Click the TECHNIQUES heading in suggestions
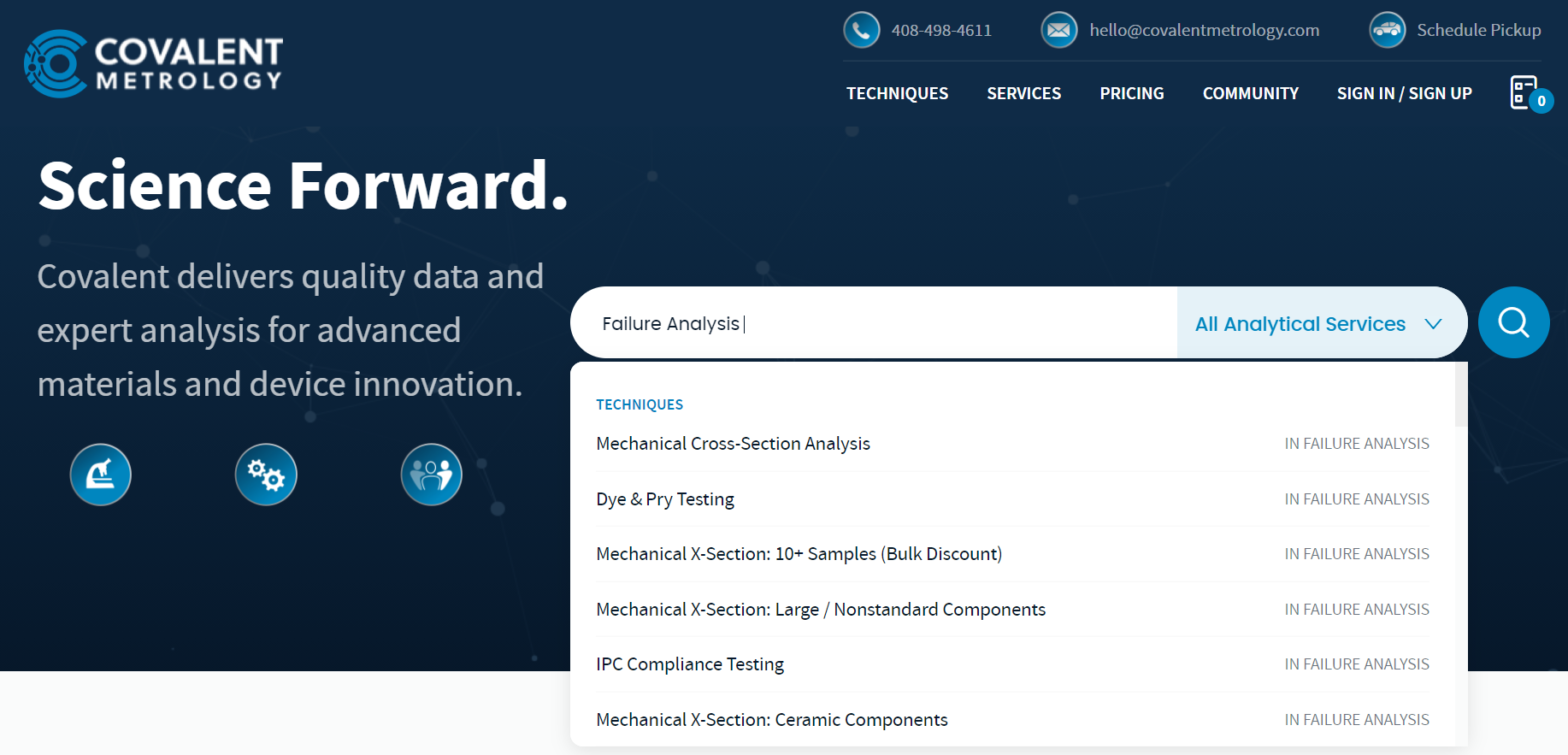 pos(640,405)
